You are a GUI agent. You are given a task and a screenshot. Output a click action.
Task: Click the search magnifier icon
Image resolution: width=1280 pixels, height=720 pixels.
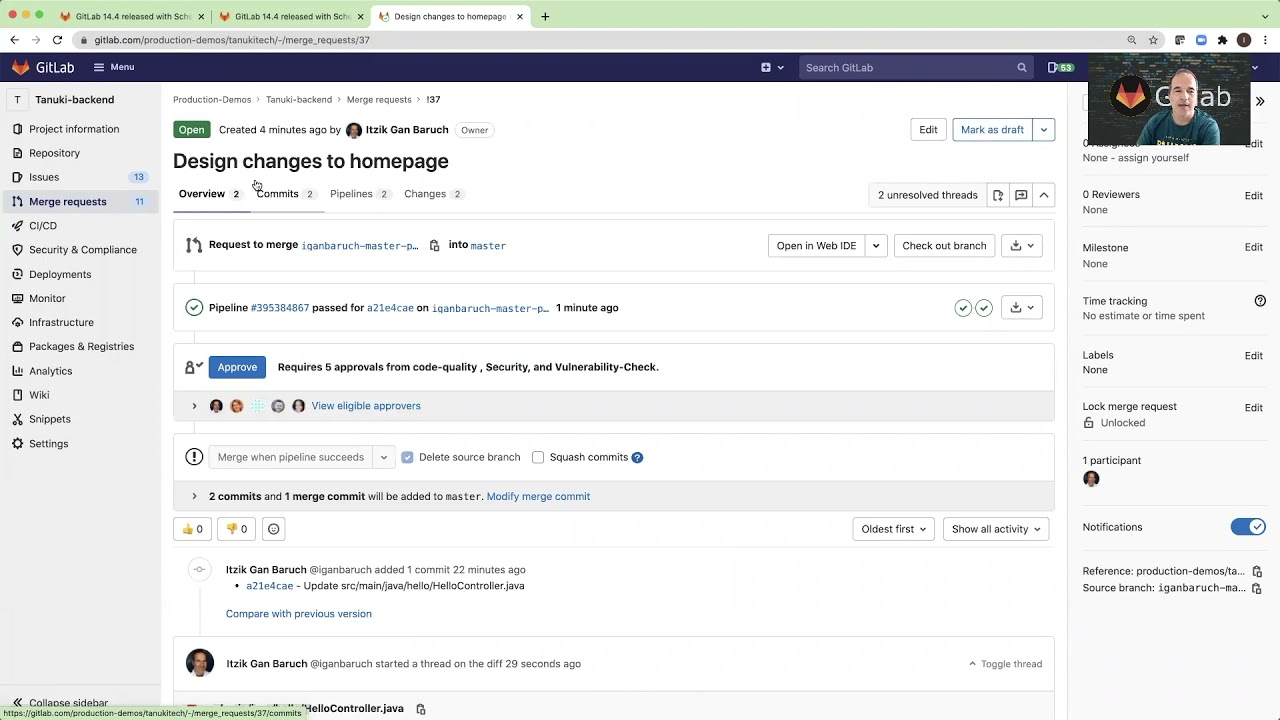tap(1022, 68)
